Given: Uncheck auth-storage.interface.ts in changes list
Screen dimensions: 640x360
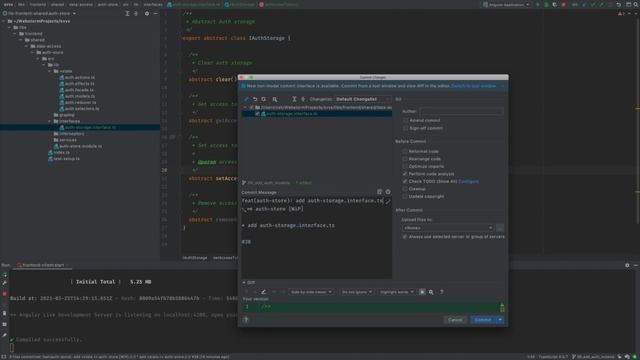Looking at the screenshot, I should 257,114.
